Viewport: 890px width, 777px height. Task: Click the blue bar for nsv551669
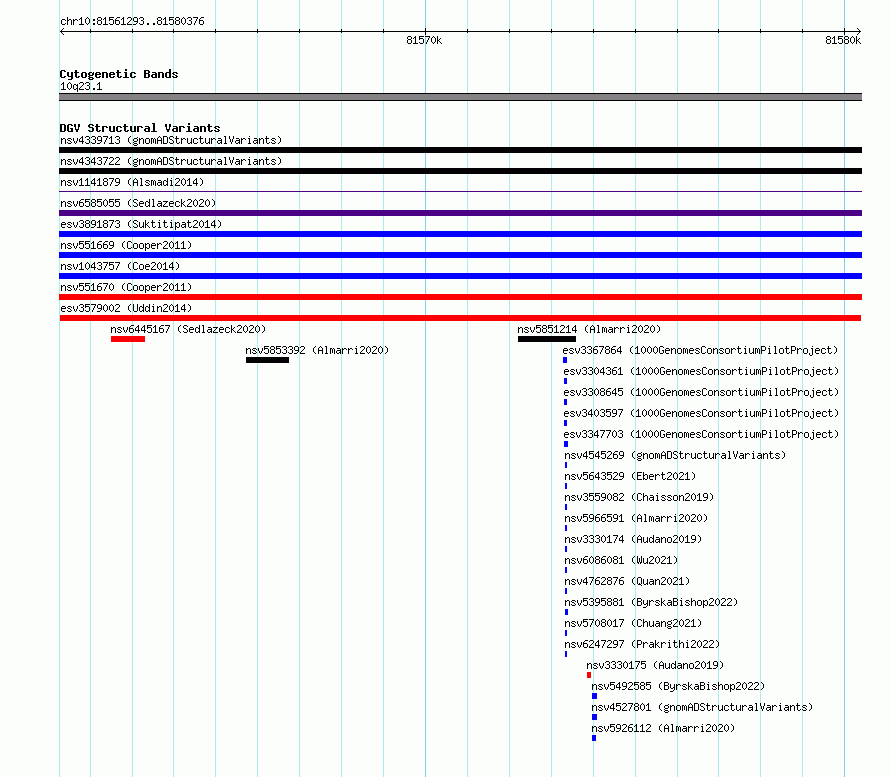[x=460, y=255]
